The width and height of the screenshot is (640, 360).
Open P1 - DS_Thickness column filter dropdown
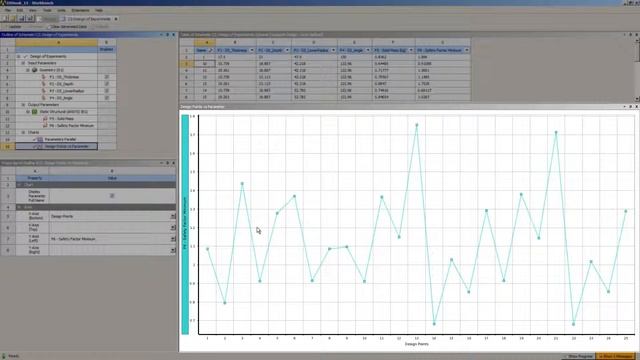click(251, 50)
